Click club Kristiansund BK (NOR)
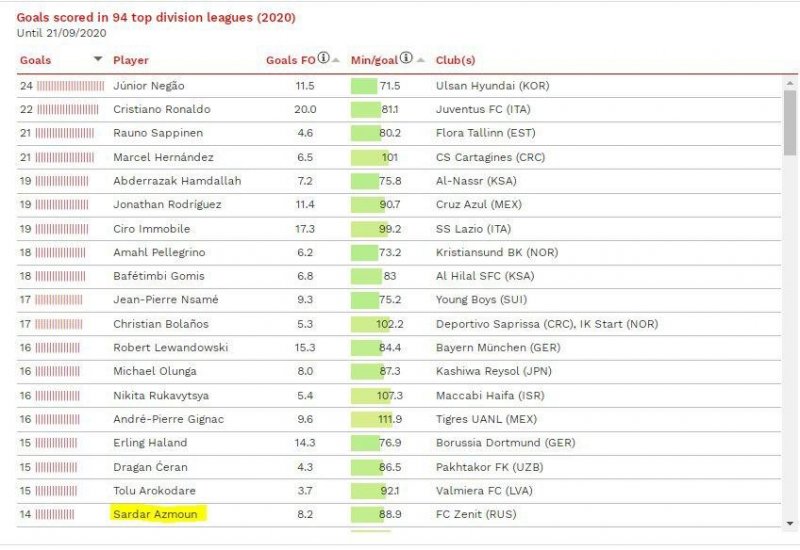The height and width of the screenshot is (550, 800). tap(496, 252)
